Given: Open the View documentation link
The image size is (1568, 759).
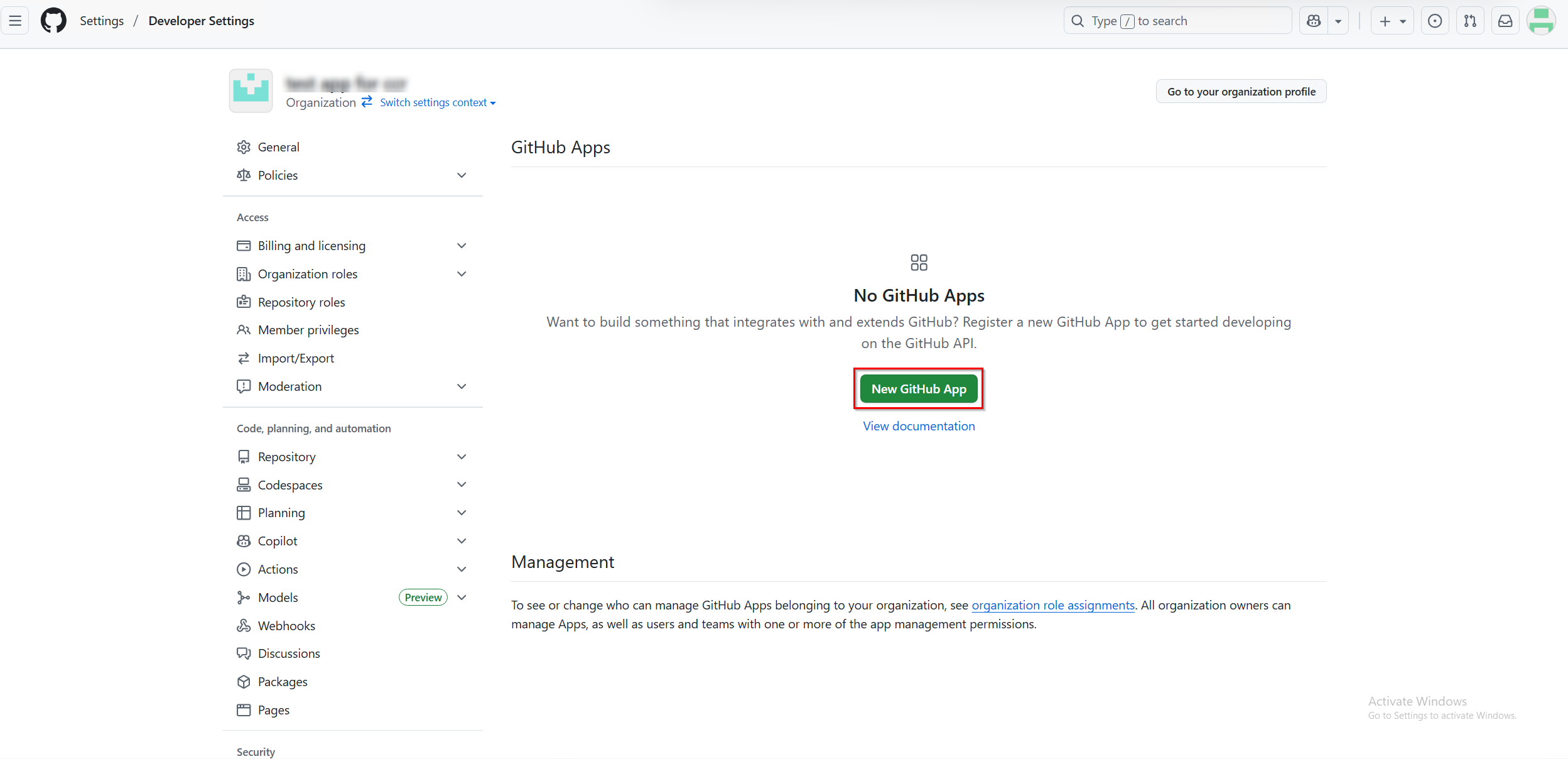Looking at the screenshot, I should tap(918, 425).
